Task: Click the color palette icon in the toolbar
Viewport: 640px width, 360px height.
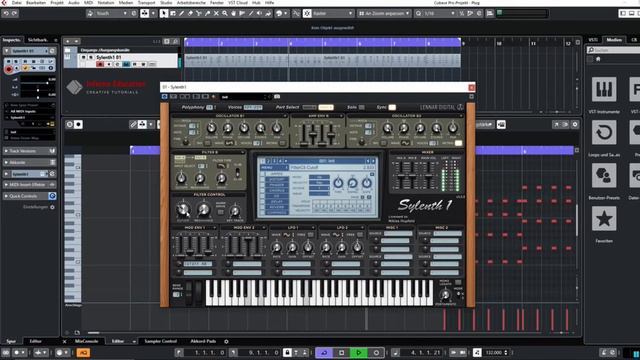Action: pyautogui.click(x=279, y=13)
